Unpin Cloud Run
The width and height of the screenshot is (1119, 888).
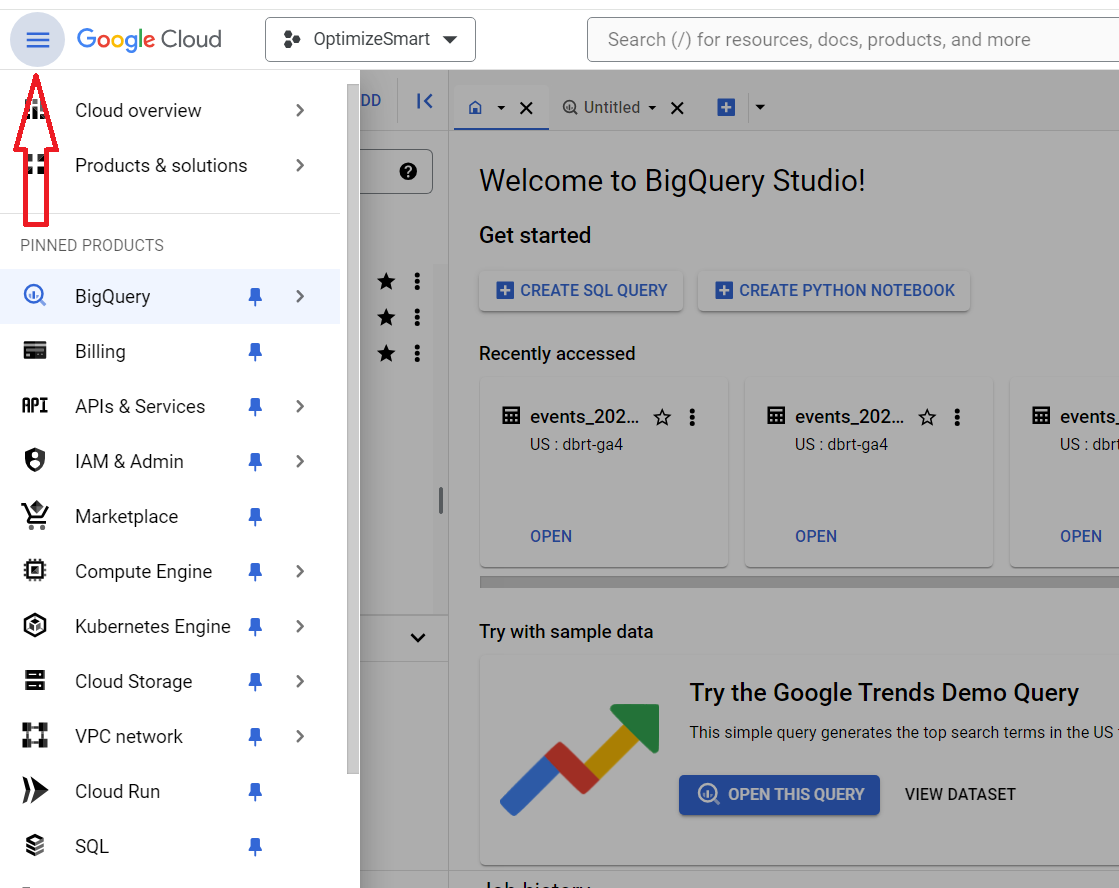255,791
